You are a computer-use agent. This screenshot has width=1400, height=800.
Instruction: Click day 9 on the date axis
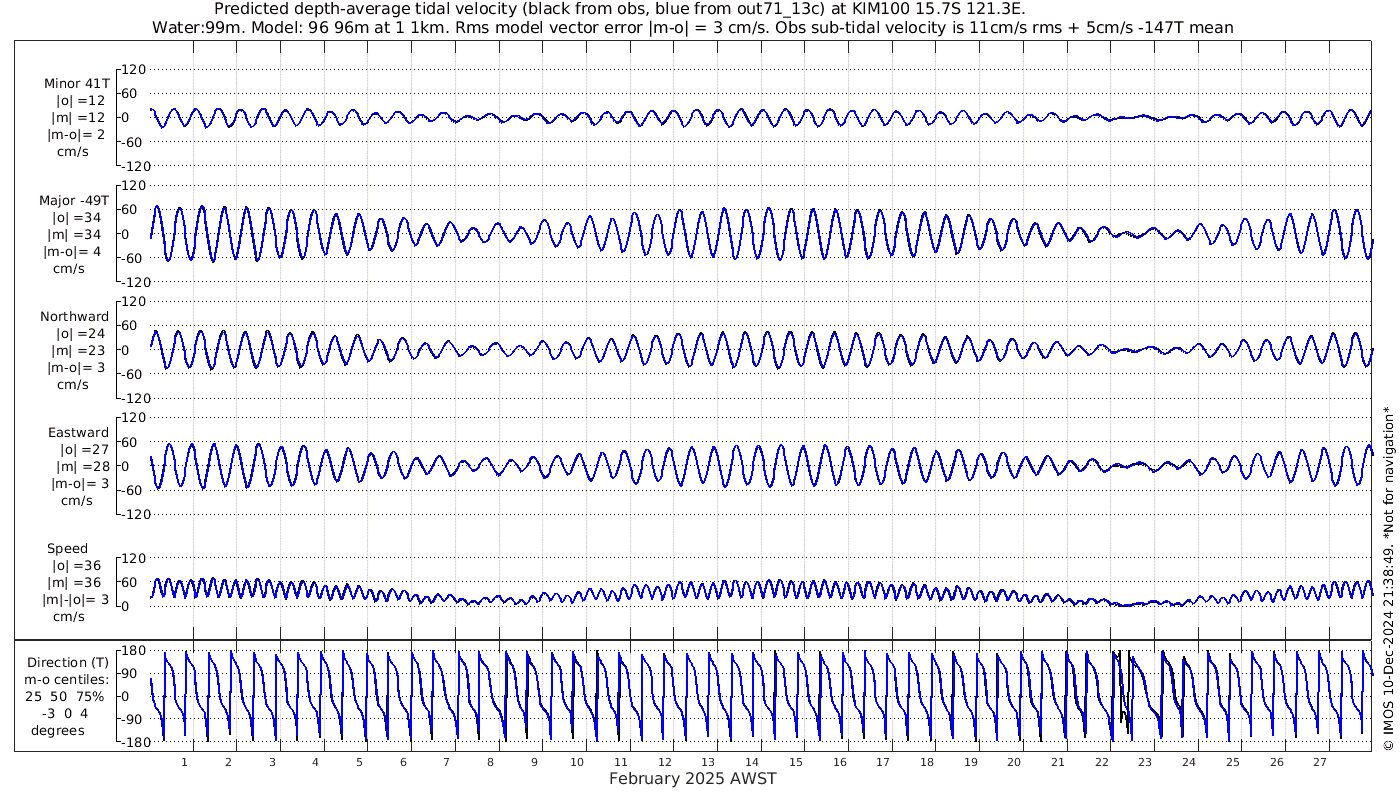(534, 762)
